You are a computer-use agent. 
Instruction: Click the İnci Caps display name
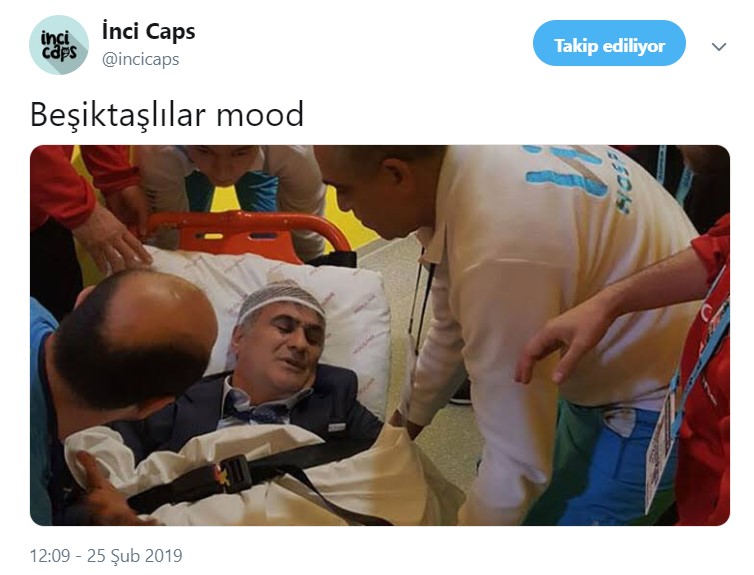148,32
